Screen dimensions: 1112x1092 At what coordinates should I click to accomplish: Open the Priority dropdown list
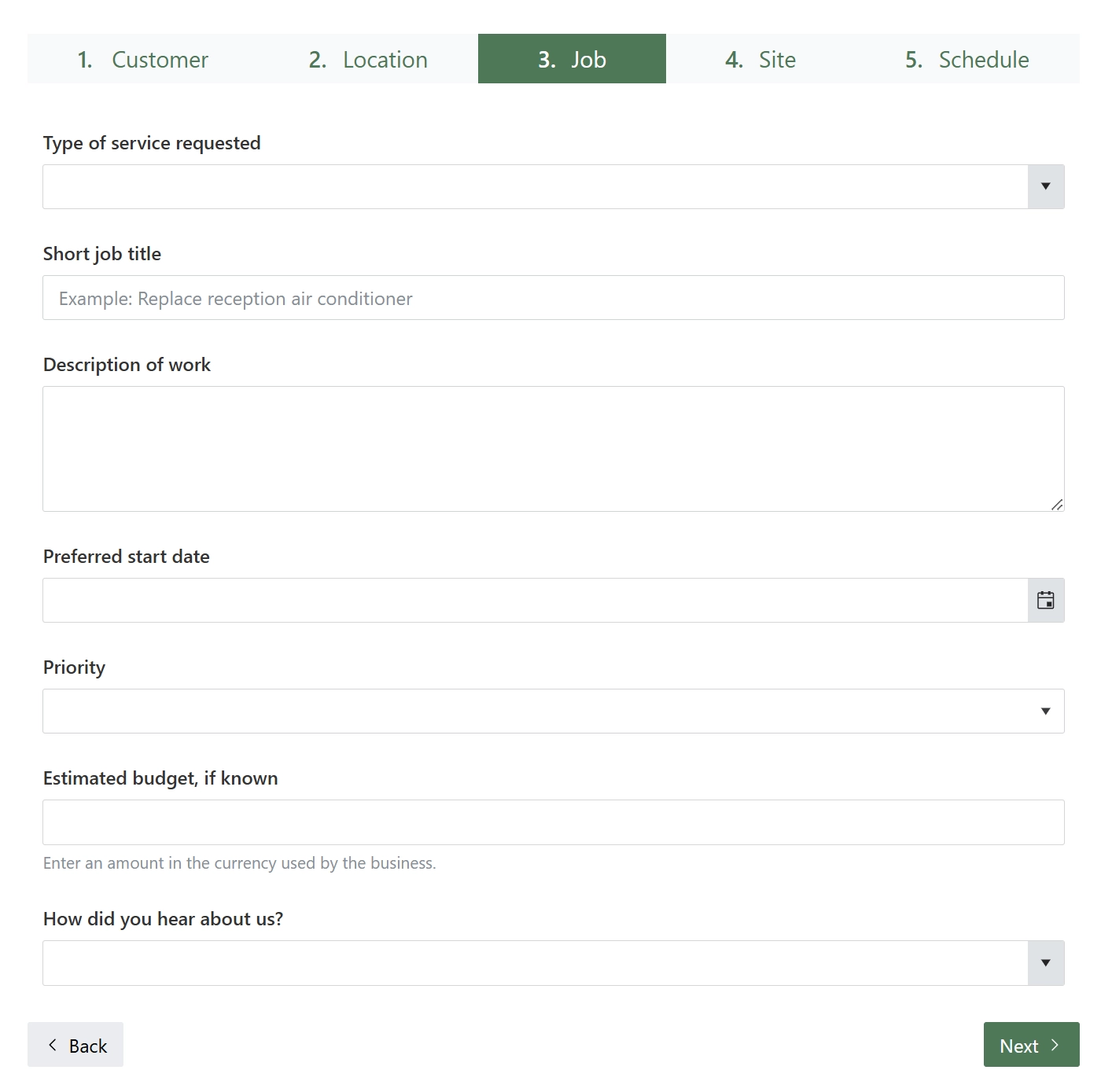(x=1045, y=711)
